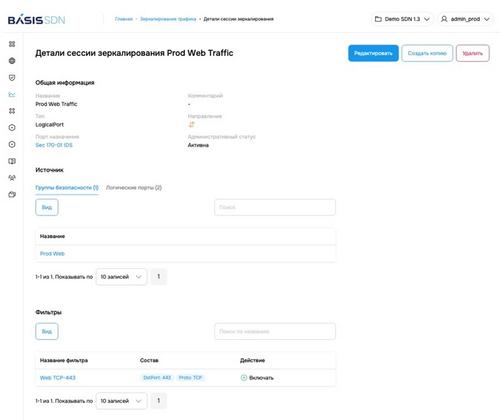Open the Sec 170-01 IDS destination port link
This screenshot has width=500, height=420.
point(54,145)
